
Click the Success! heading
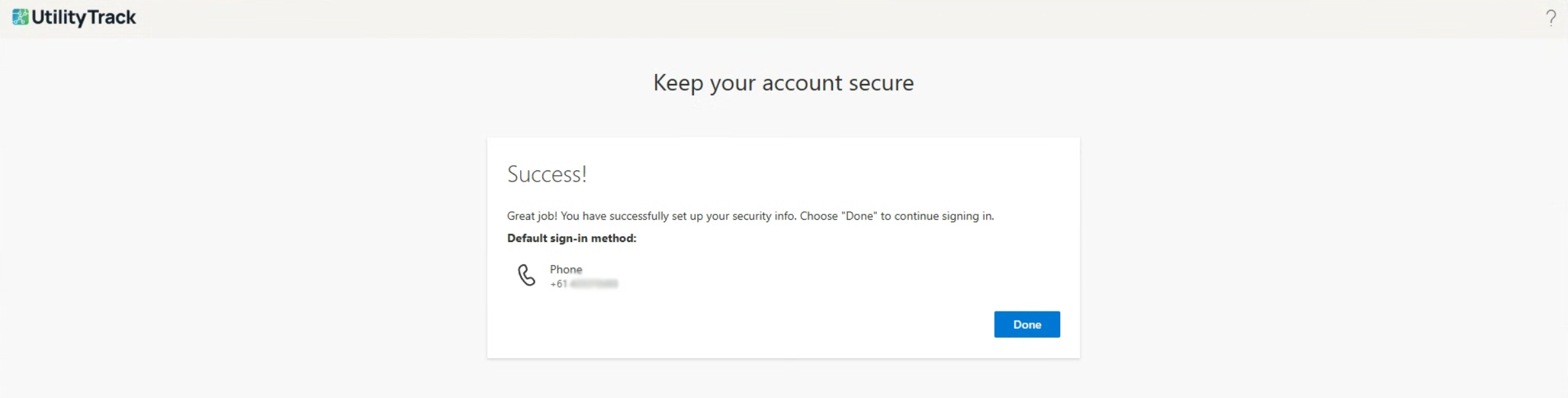click(546, 174)
